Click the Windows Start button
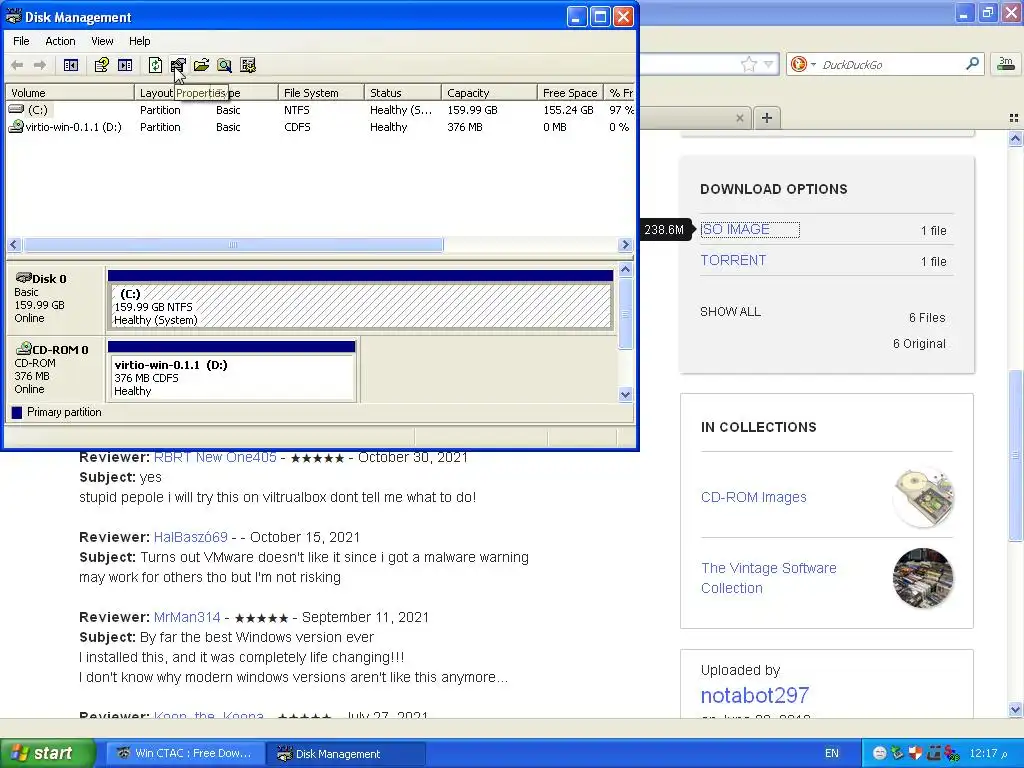This screenshot has height=768, width=1024. 47,754
